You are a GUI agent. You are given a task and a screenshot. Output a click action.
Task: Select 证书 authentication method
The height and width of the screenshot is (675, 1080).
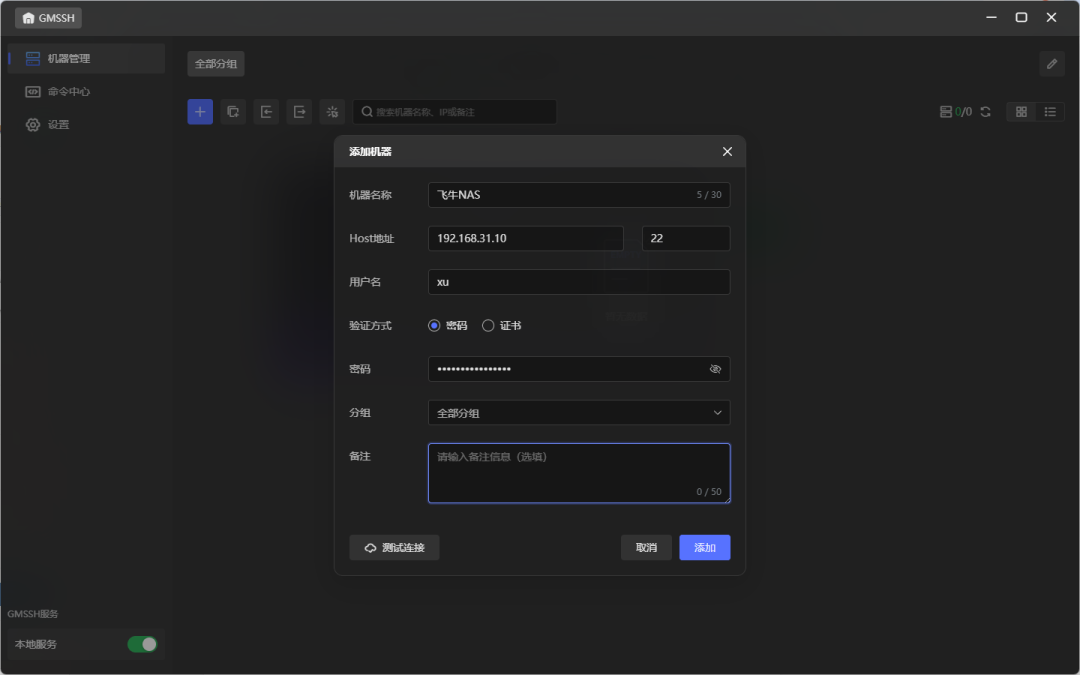pyautogui.click(x=488, y=325)
